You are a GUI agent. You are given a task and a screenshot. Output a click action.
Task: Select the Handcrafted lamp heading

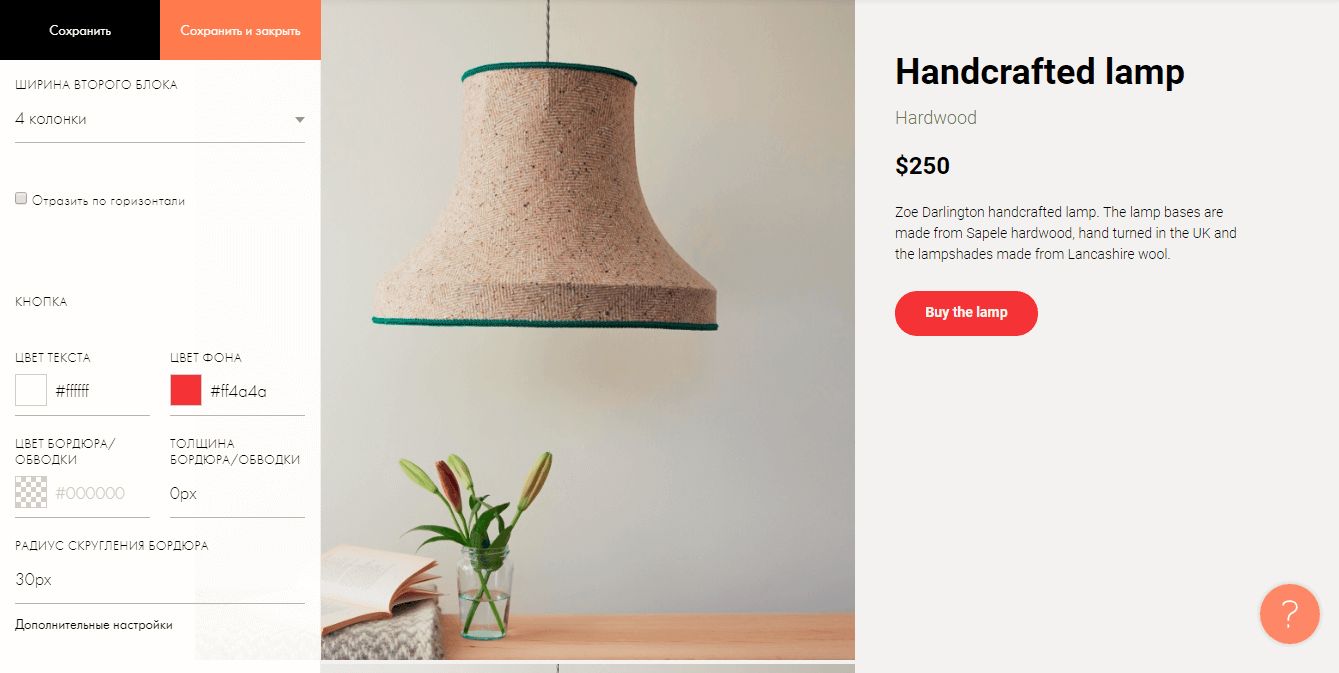(1039, 72)
